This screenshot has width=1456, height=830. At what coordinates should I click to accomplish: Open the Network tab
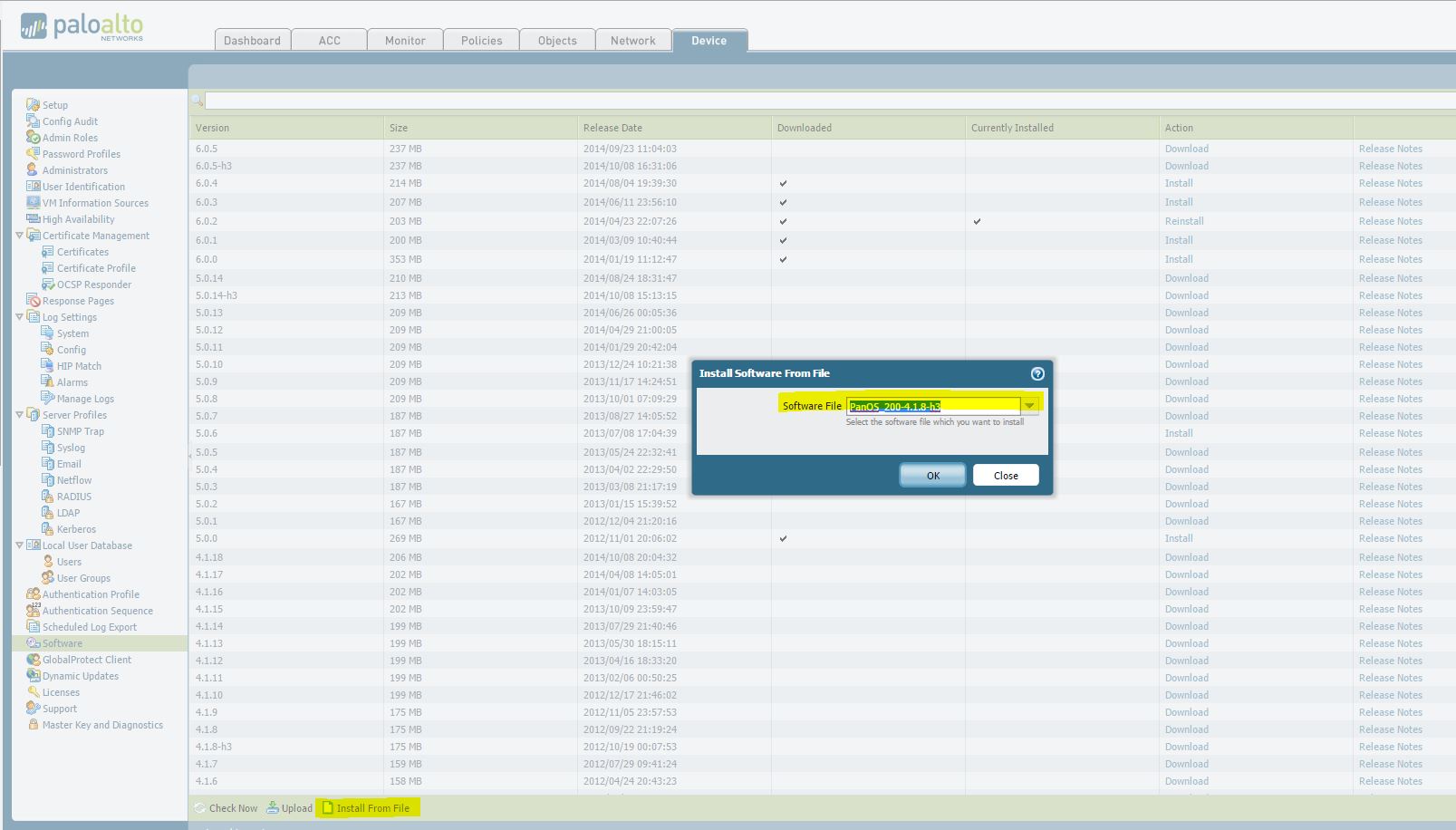tap(632, 41)
